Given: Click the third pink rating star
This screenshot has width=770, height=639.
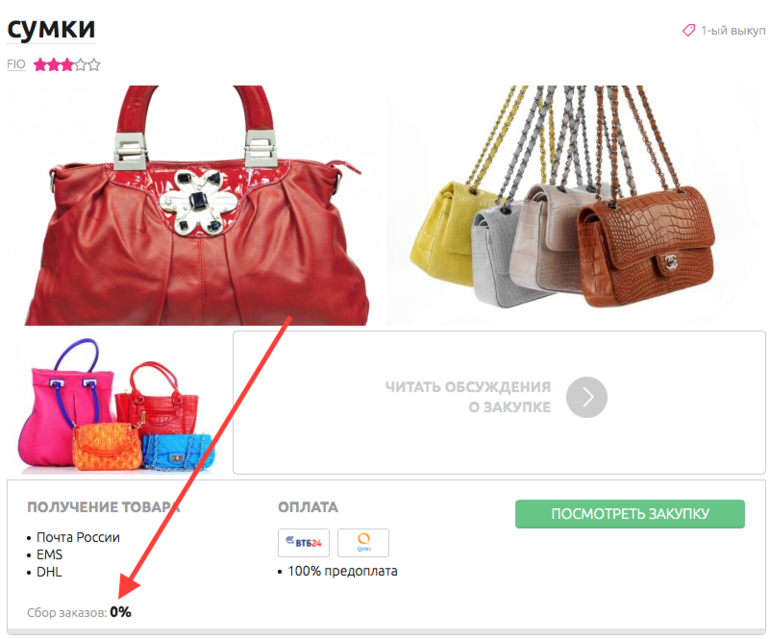Looking at the screenshot, I should click(x=67, y=65).
